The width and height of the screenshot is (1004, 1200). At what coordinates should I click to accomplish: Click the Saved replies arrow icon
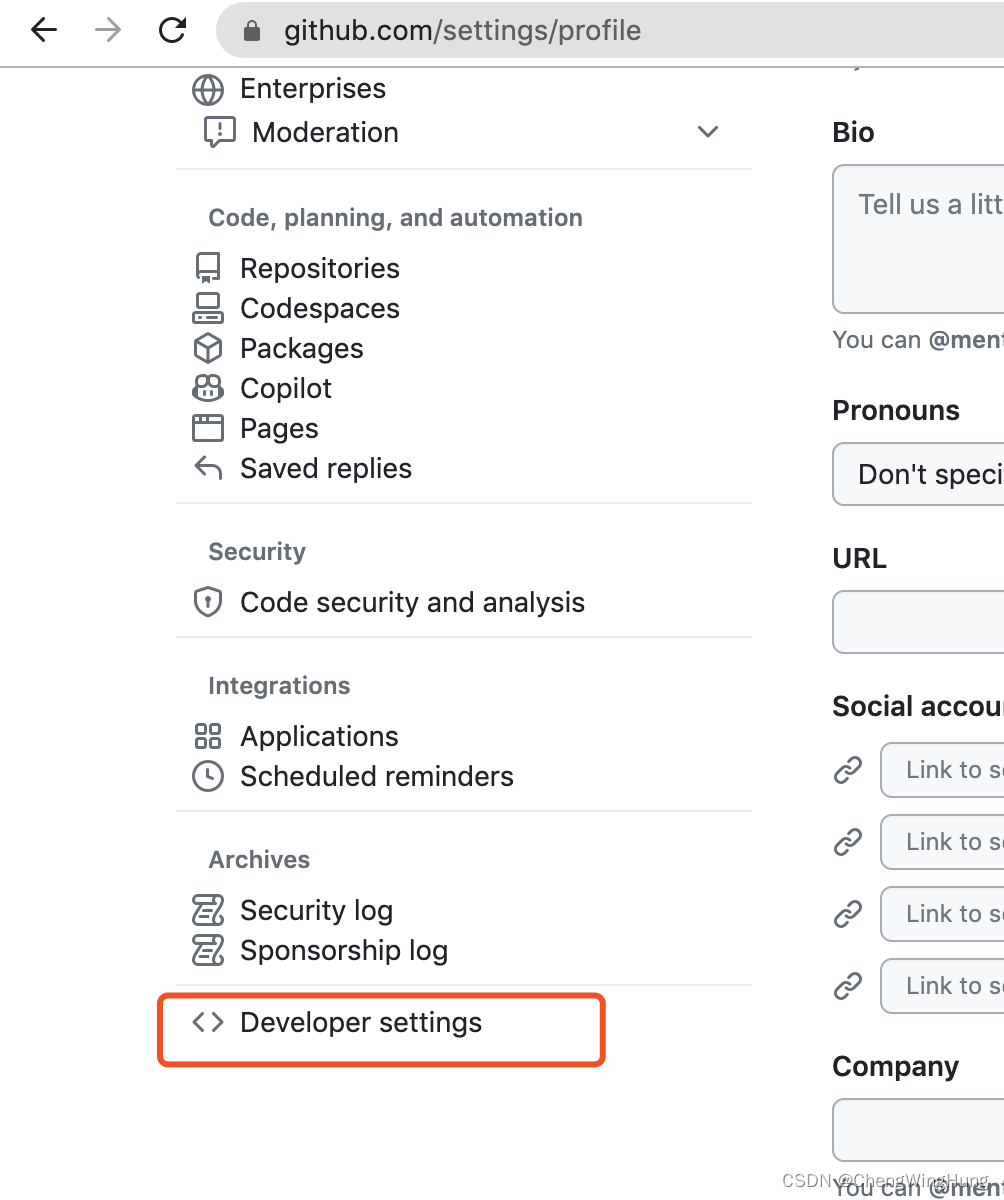tap(208, 468)
